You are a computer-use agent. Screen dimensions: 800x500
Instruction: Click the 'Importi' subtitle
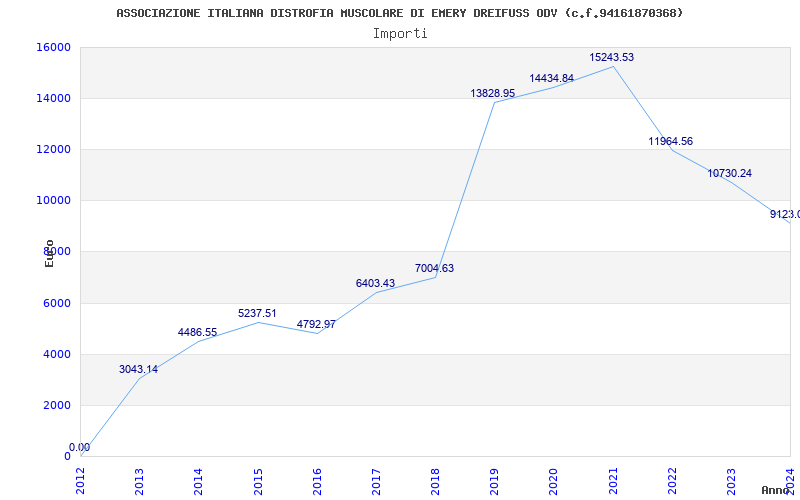(400, 34)
